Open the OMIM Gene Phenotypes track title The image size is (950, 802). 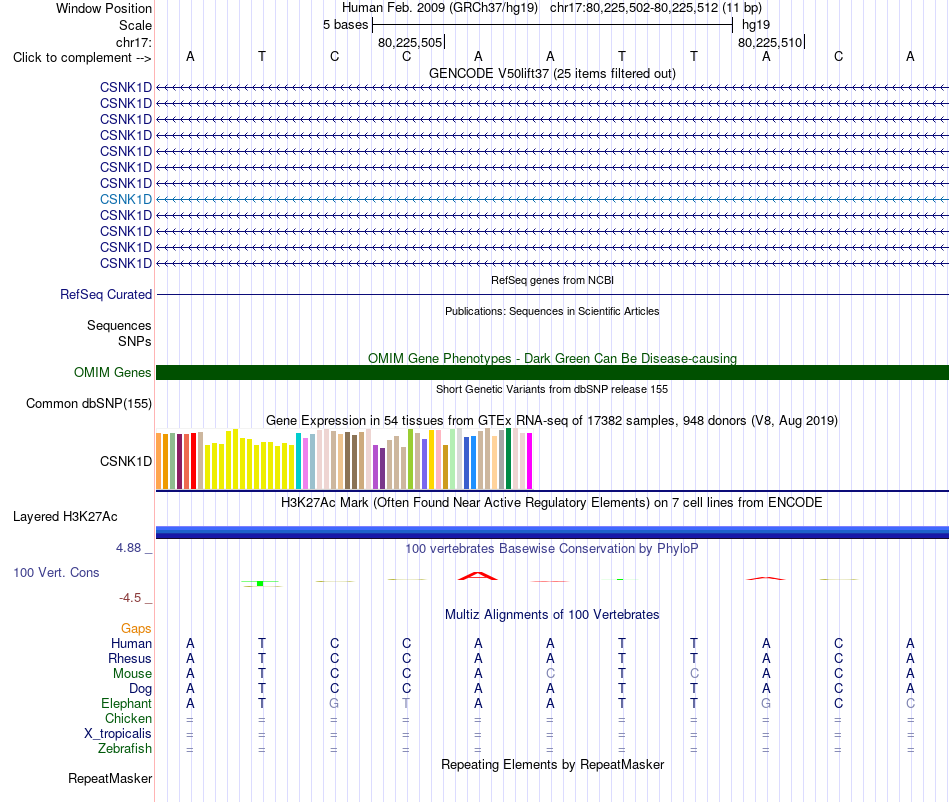click(x=552, y=359)
